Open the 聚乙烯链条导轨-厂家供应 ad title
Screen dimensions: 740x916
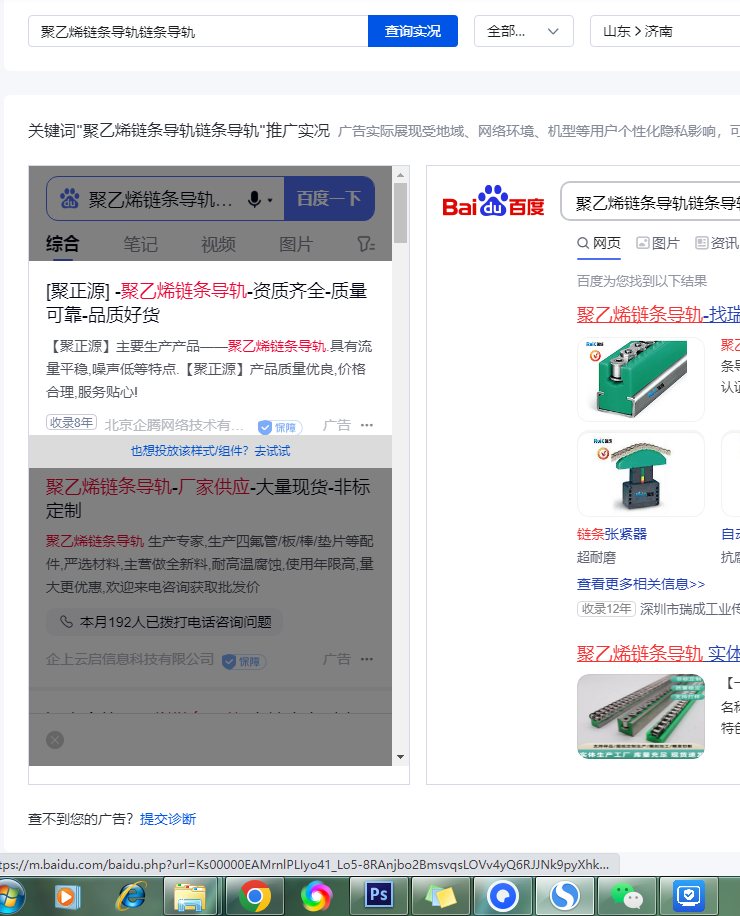point(208,498)
